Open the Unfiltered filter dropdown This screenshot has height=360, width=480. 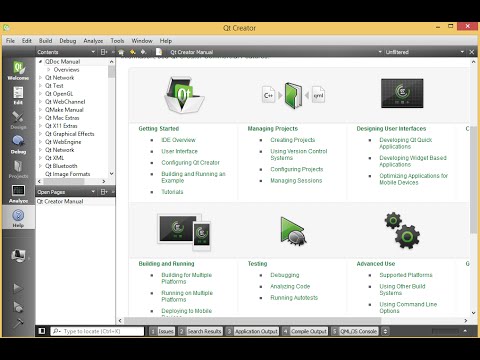[x=462, y=52]
